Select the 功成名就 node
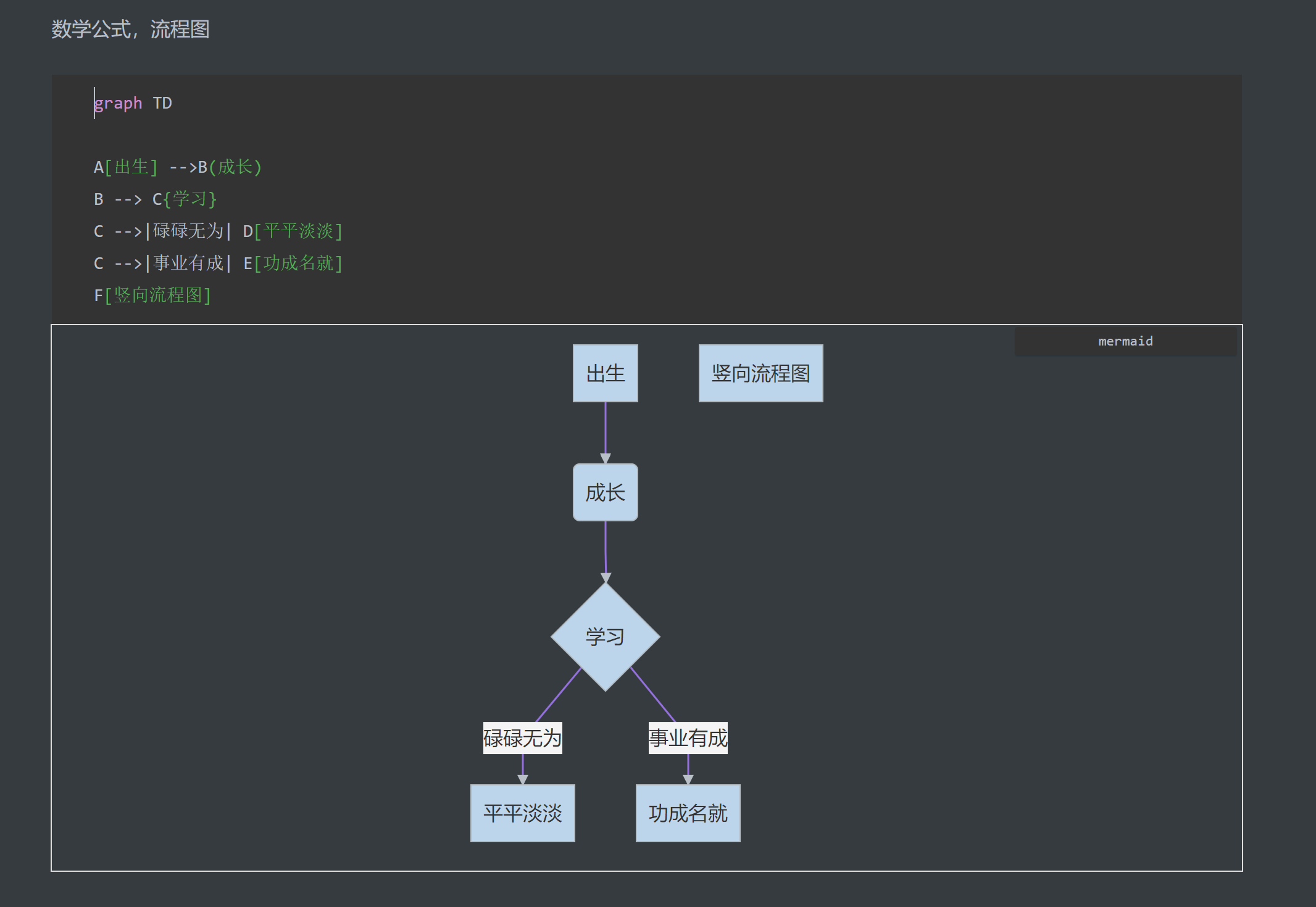 pyautogui.click(x=688, y=813)
